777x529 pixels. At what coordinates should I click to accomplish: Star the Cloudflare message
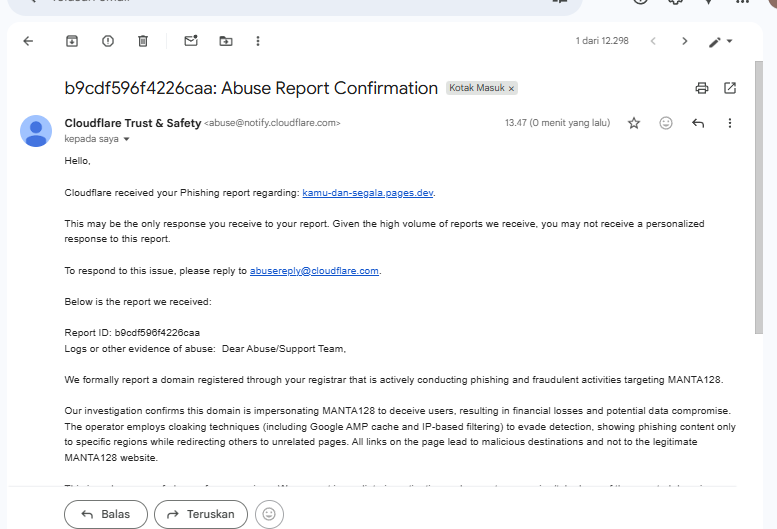click(x=634, y=123)
